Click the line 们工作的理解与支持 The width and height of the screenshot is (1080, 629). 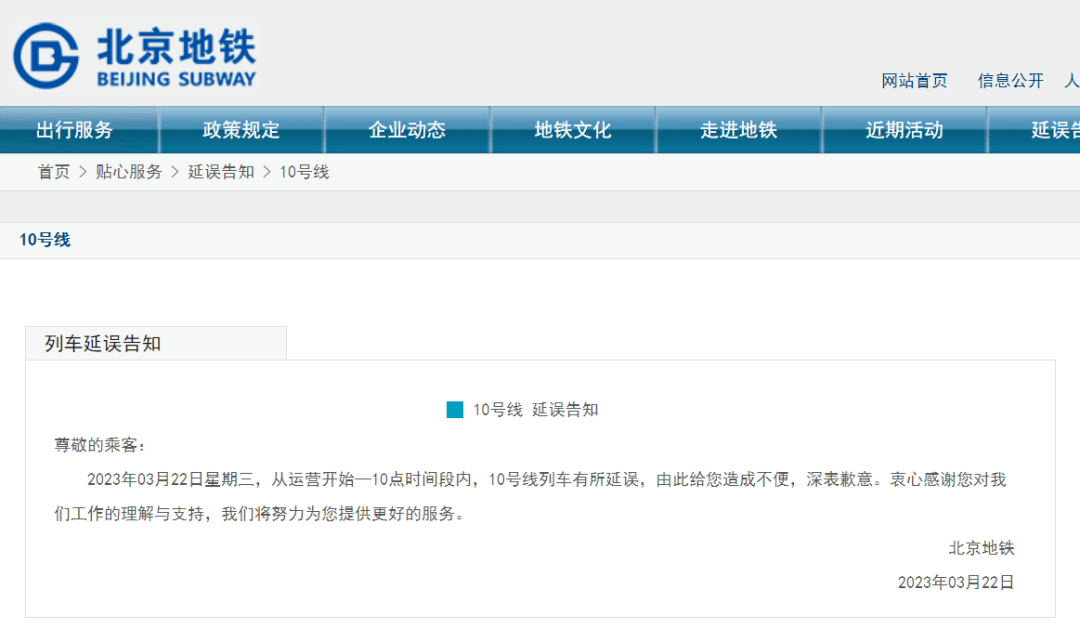(x=260, y=514)
